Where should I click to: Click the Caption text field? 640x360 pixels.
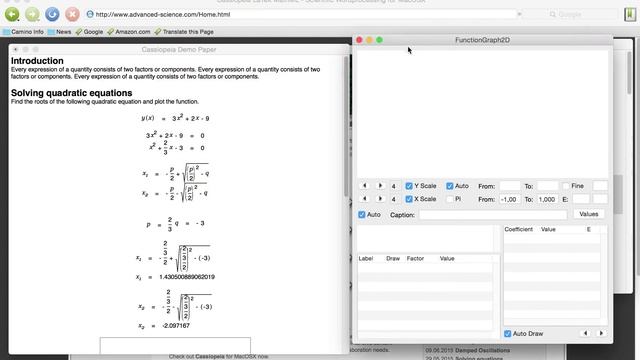[x=493, y=215]
